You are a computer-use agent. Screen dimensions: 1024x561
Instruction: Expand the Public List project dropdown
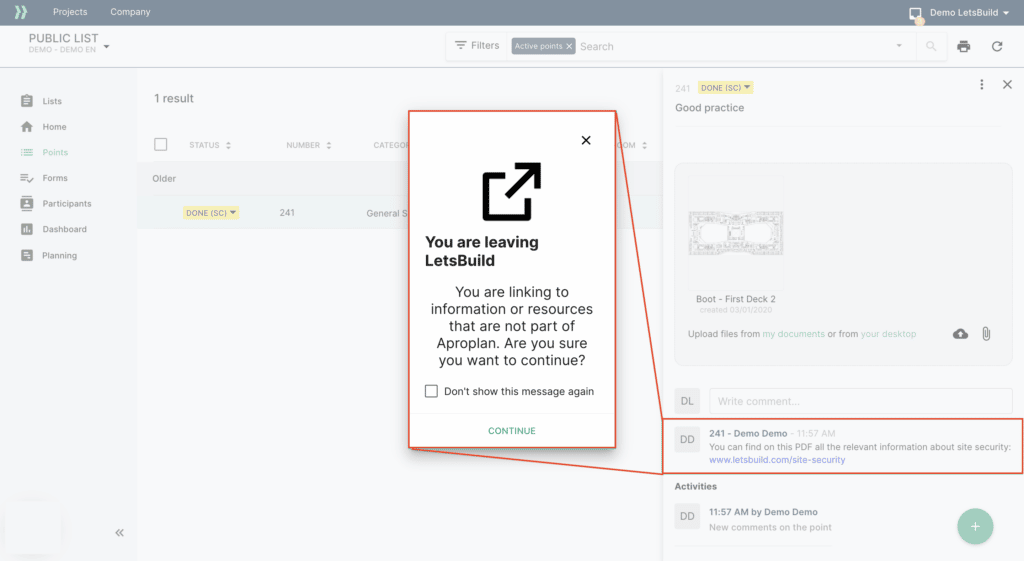tap(107, 46)
